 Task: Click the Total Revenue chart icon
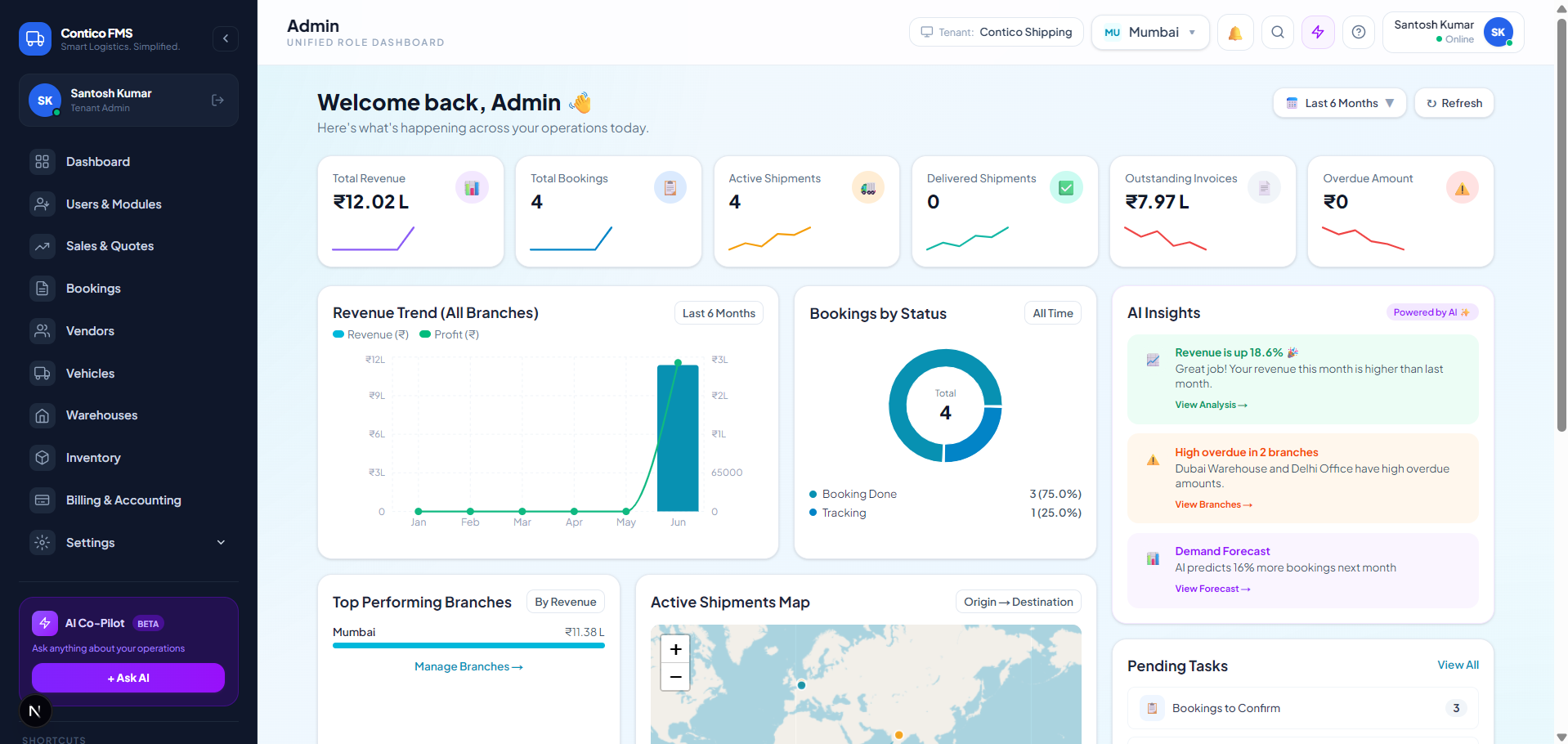[472, 188]
